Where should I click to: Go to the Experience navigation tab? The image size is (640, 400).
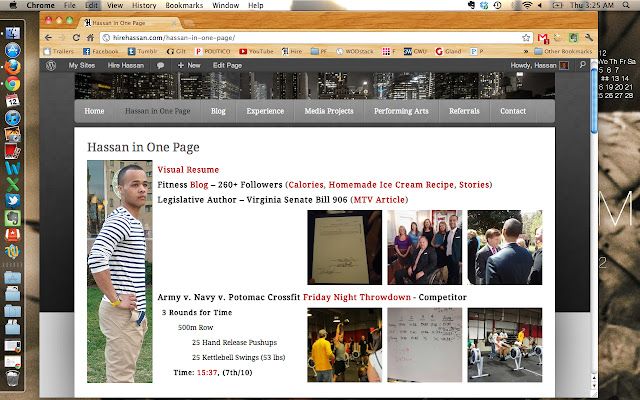click(265, 111)
